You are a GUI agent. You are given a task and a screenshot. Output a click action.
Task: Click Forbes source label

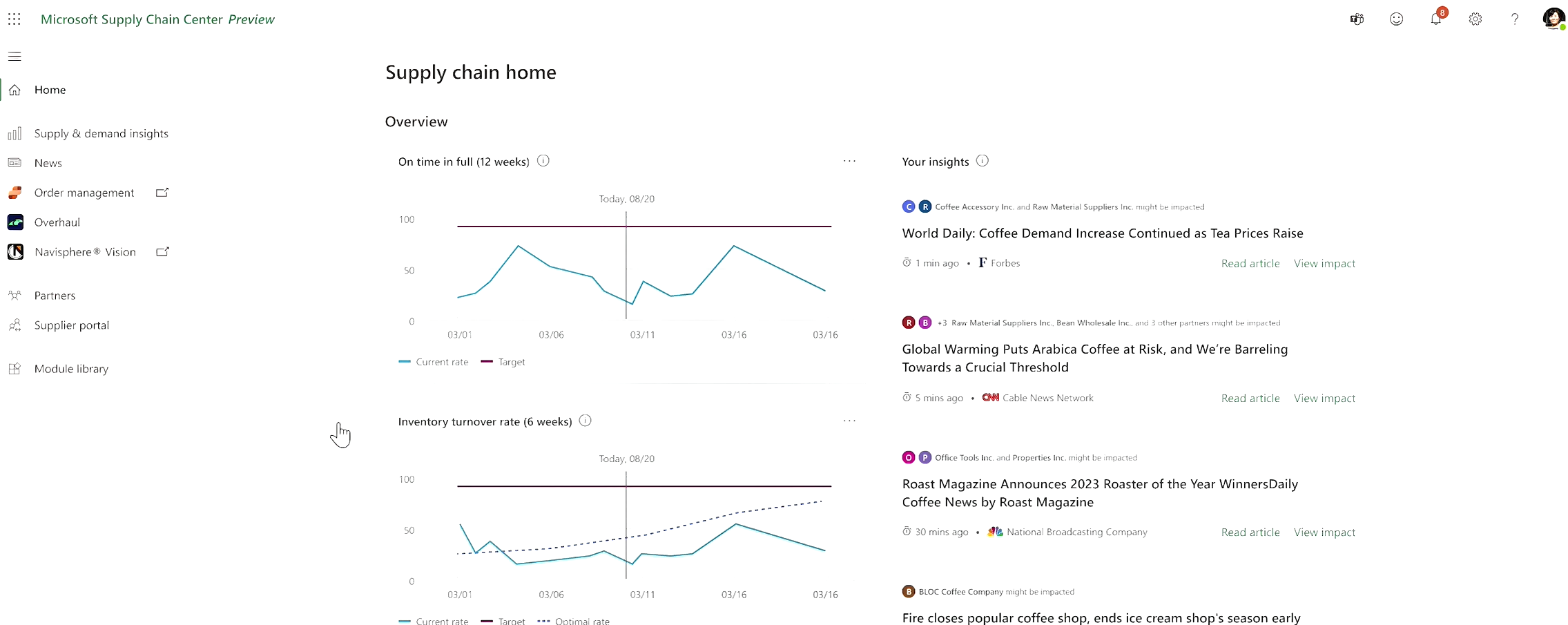click(x=999, y=263)
